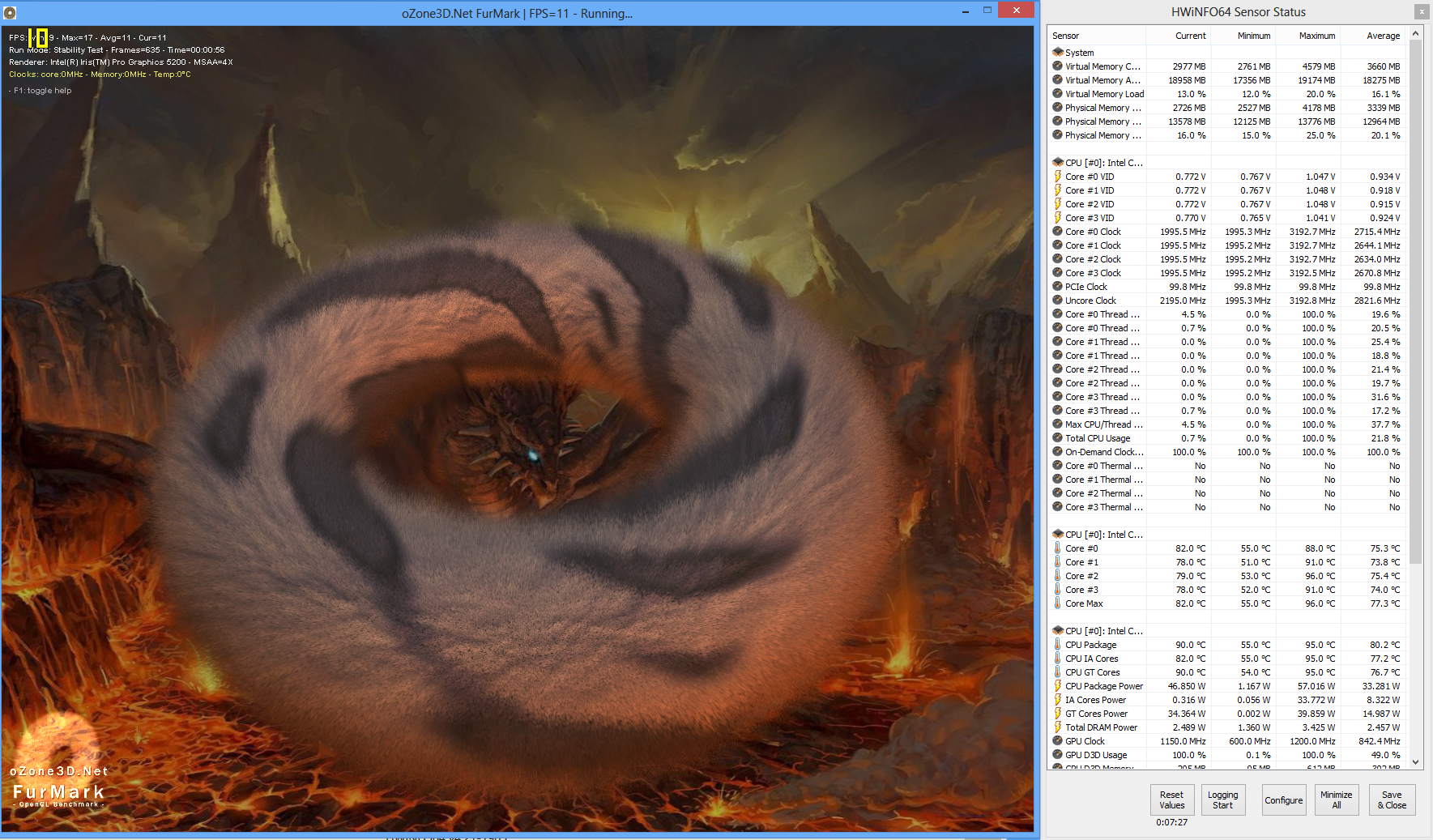
Task: Open the Configure button in HWiNFO
Action: (x=1284, y=799)
